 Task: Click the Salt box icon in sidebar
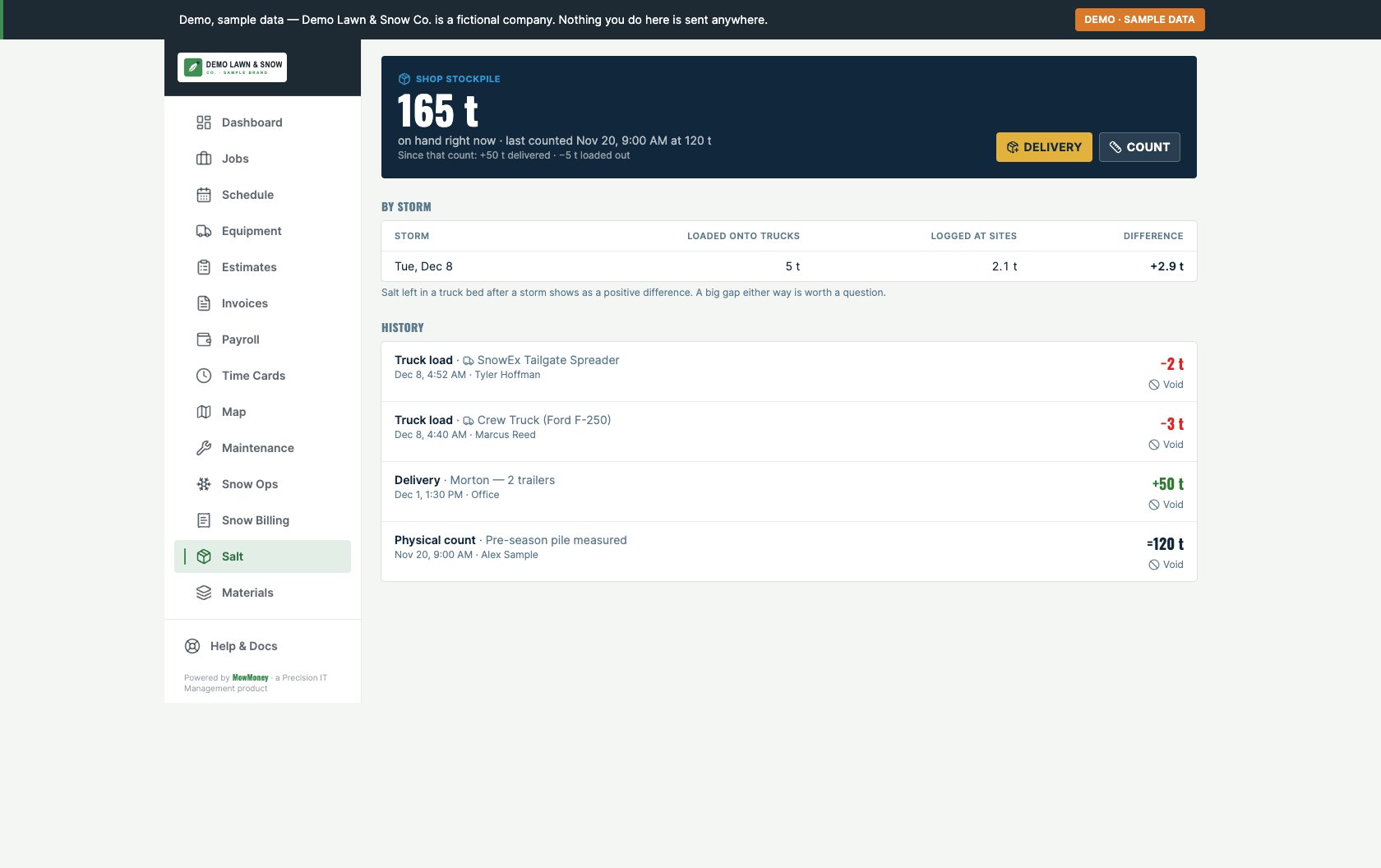tap(204, 556)
